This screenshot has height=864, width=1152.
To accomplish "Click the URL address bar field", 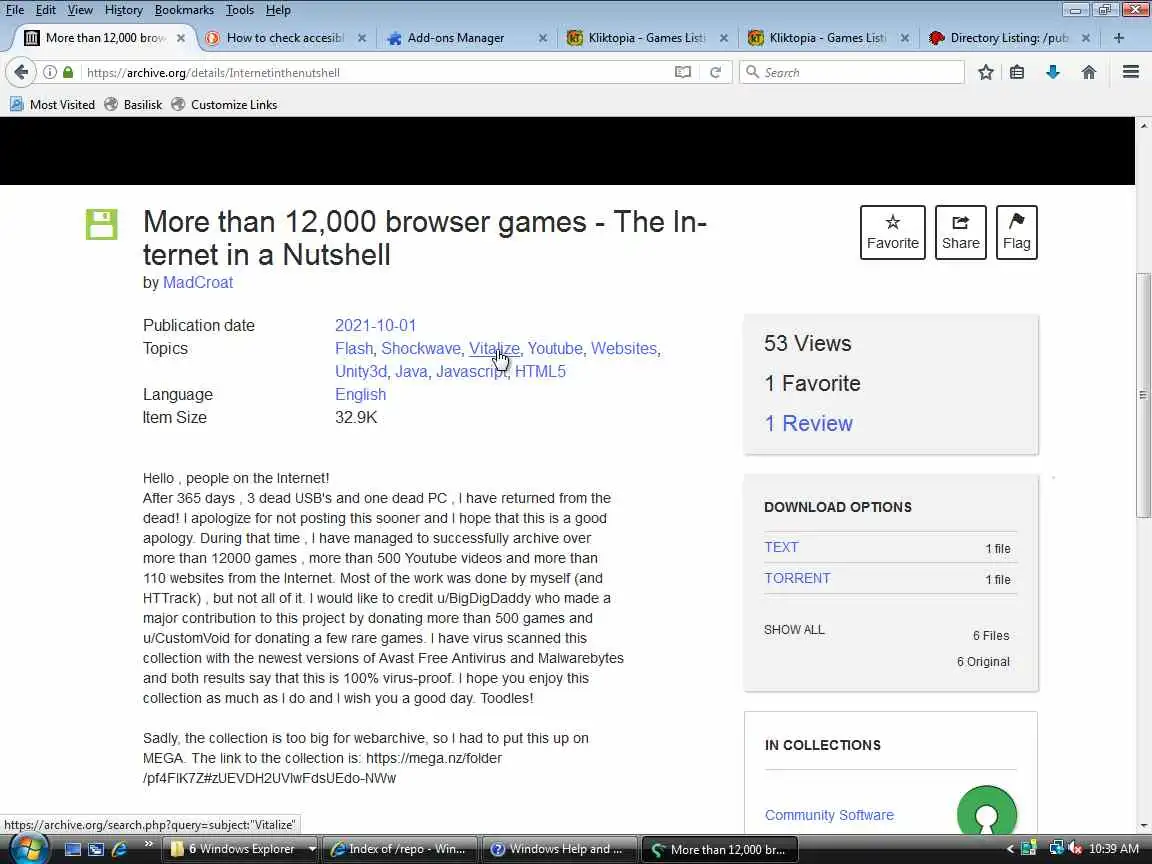I will 375,72.
